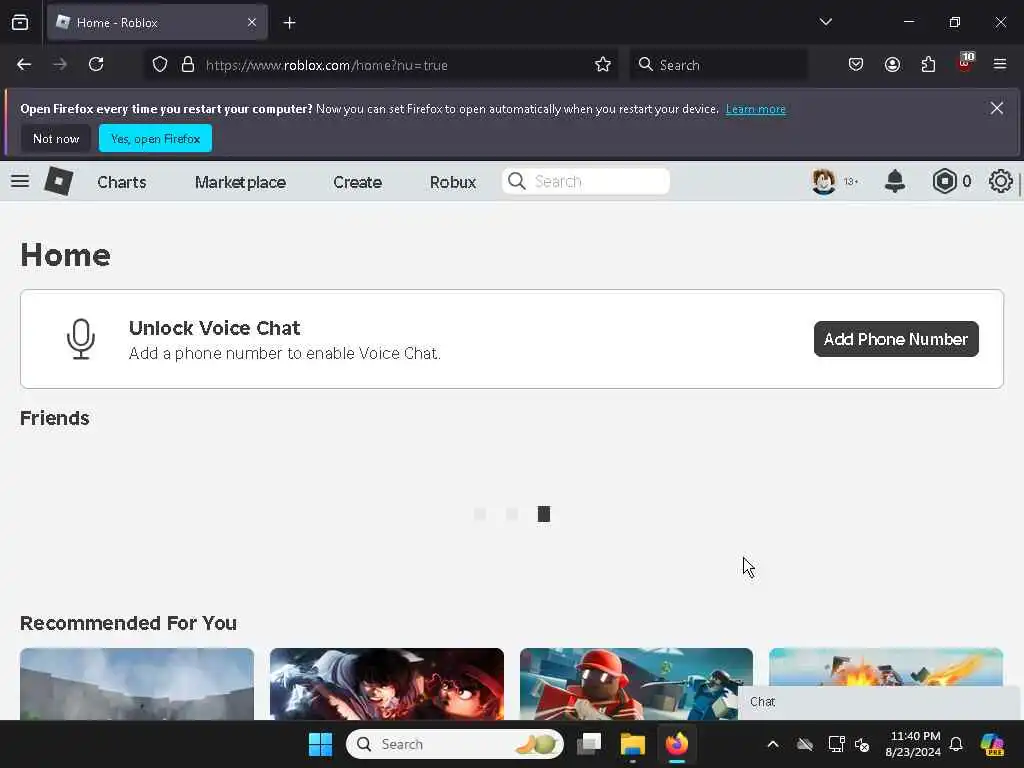Open the Roblox settings gear
Image resolution: width=1024 pixels, height=768 pixels.
tap(1000, 181)
